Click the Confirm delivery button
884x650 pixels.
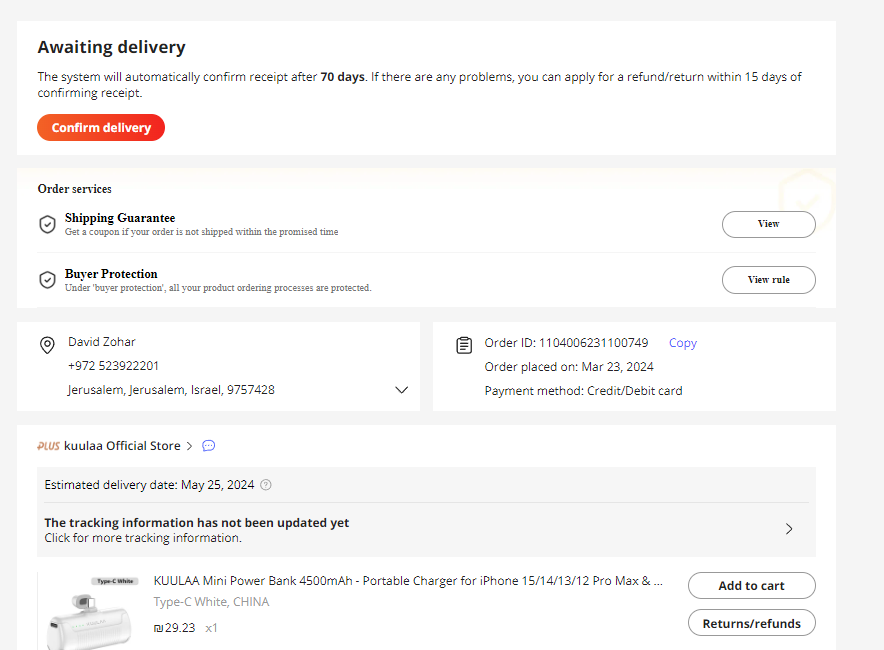(x=101, y=128)
